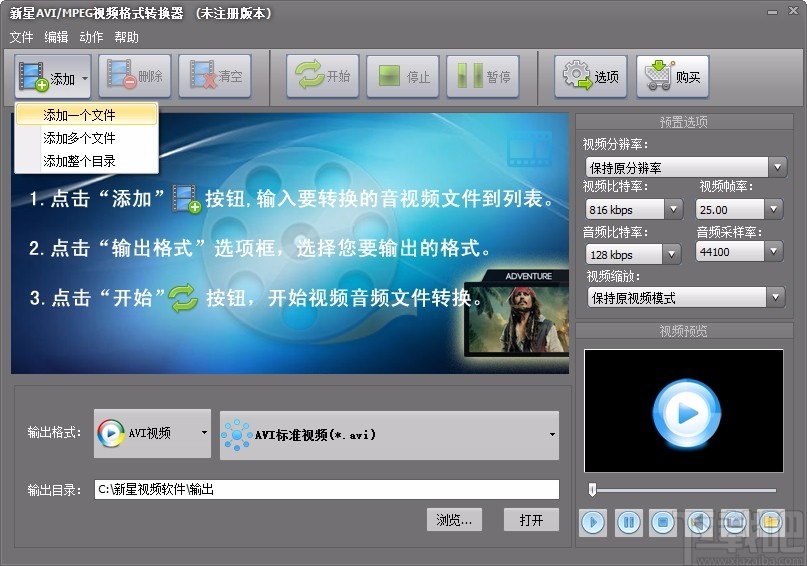The image size is (807, 566).
Task: Open the AVI视频 output format category dropdown
Action: pyautogui.click(x=152, y=433)
